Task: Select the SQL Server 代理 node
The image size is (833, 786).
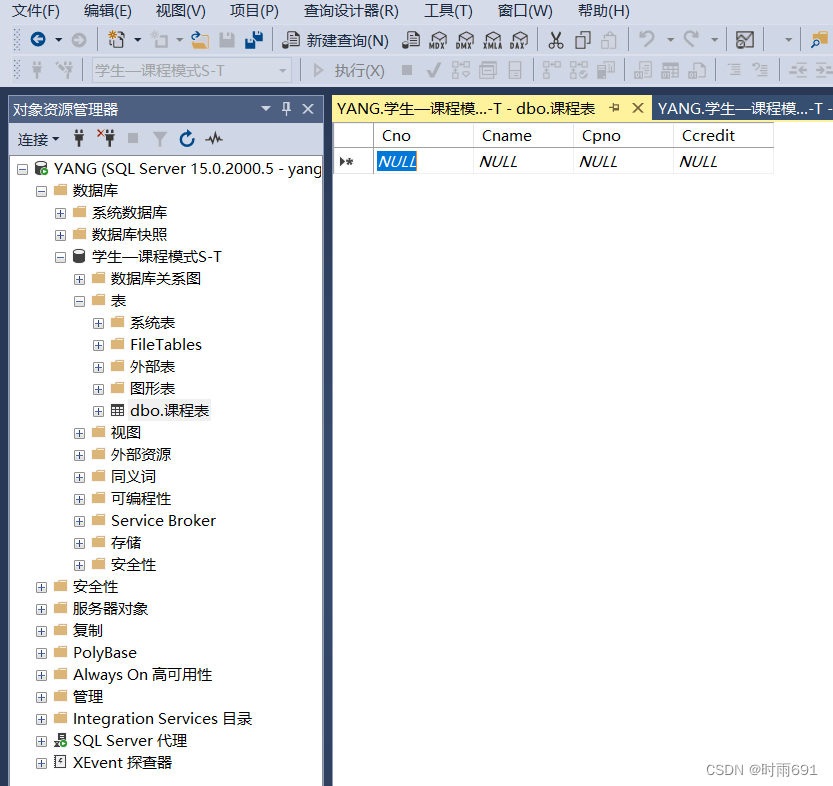Action: tap(130, 740)
